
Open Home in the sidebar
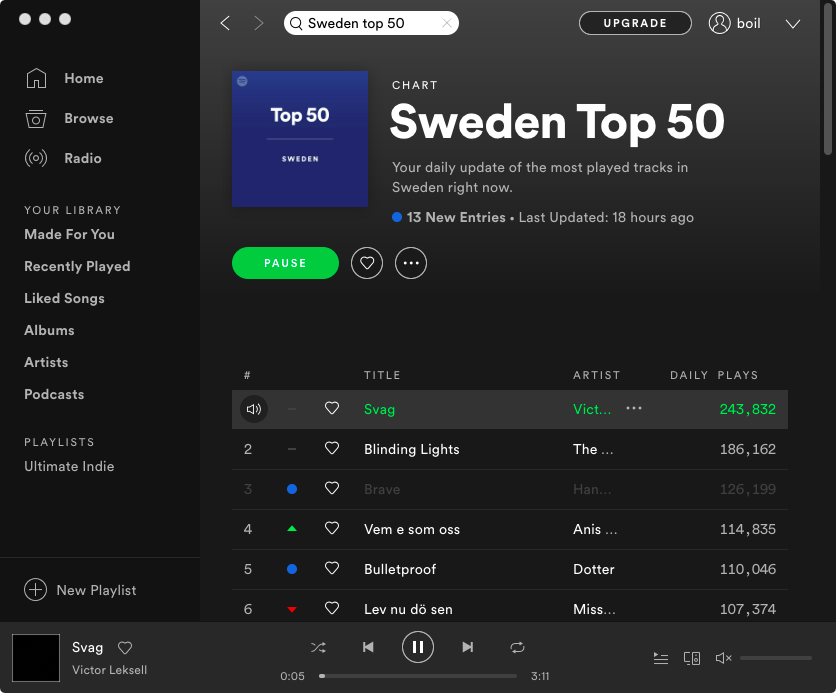coord(84,78)
